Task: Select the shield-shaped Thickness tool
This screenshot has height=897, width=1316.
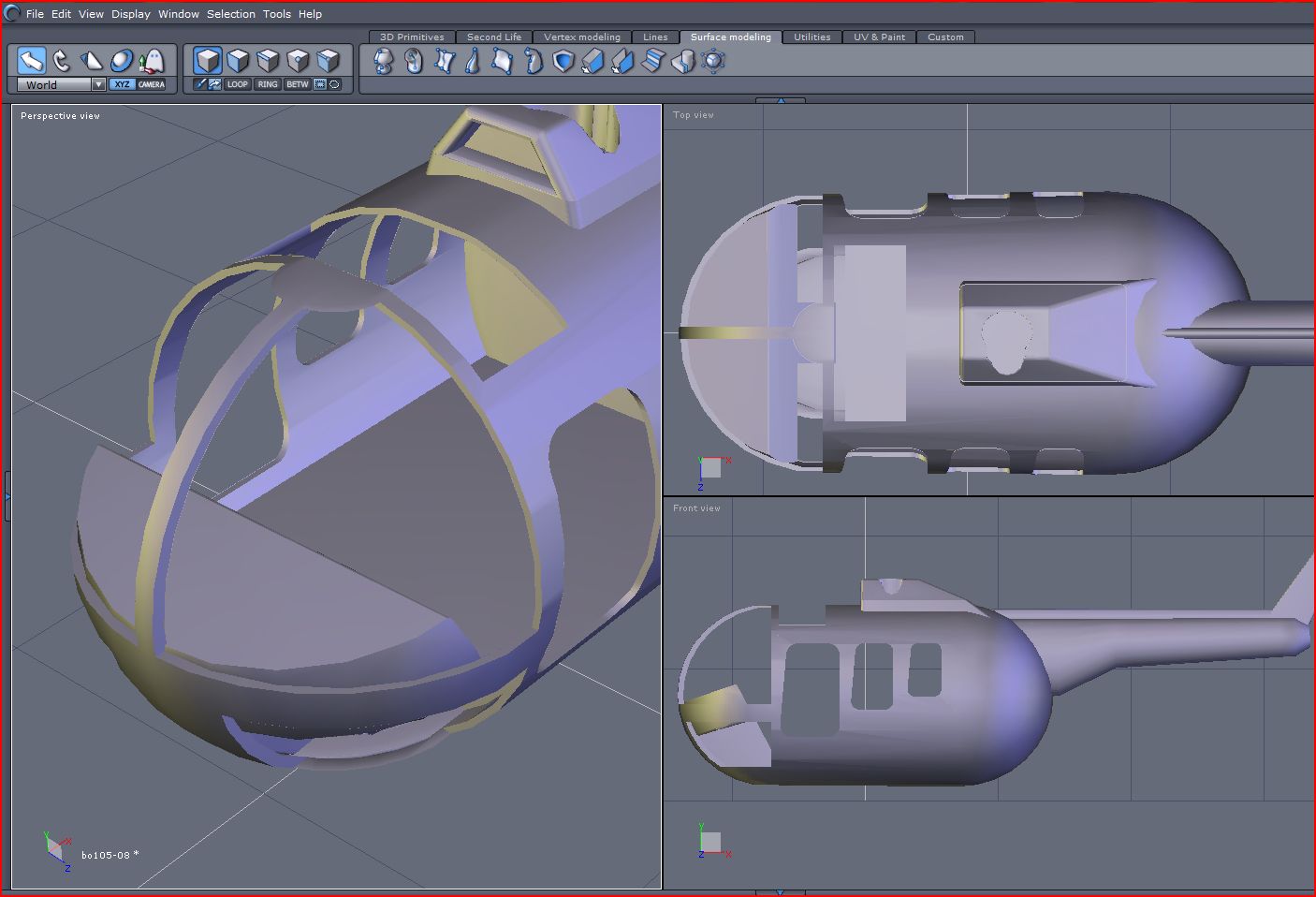Action: tap(563, 61)
